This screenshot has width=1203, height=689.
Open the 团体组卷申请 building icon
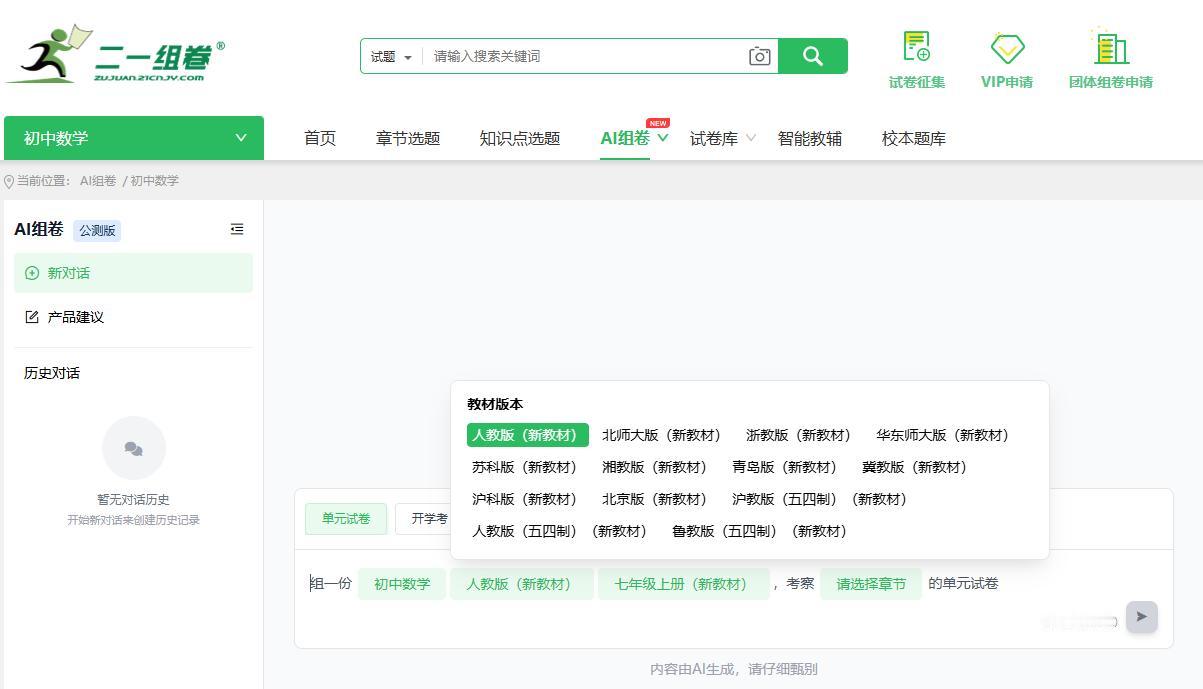pos(1110,46)
